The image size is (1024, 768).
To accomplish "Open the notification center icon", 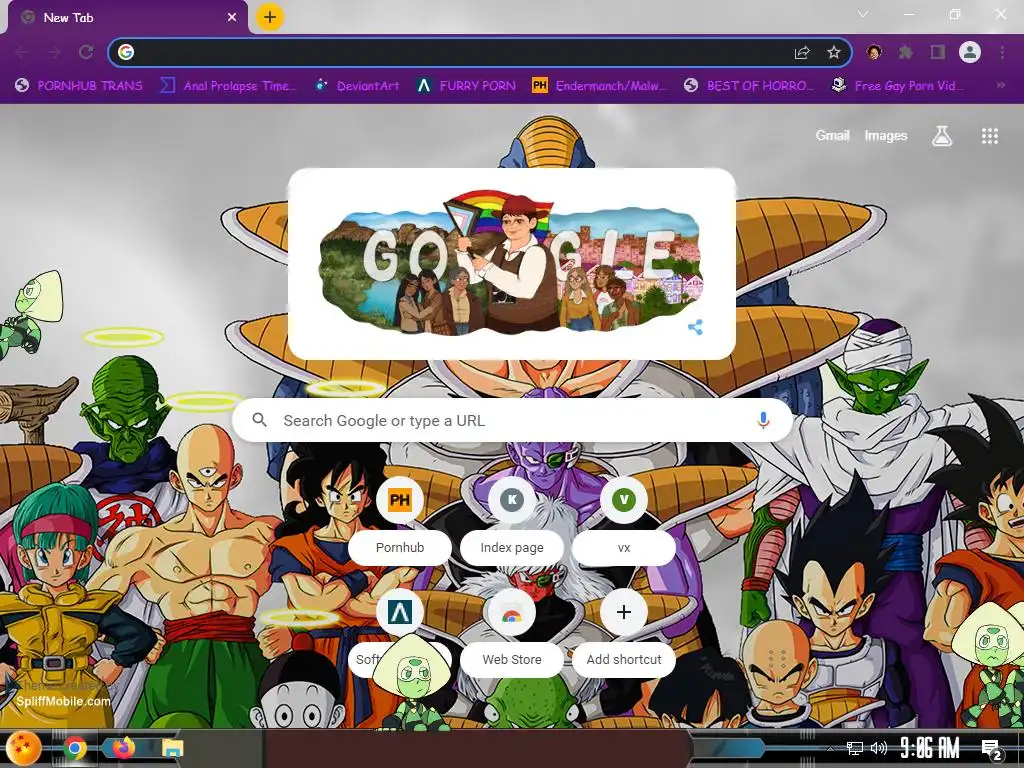I will [x=992, y=750].
